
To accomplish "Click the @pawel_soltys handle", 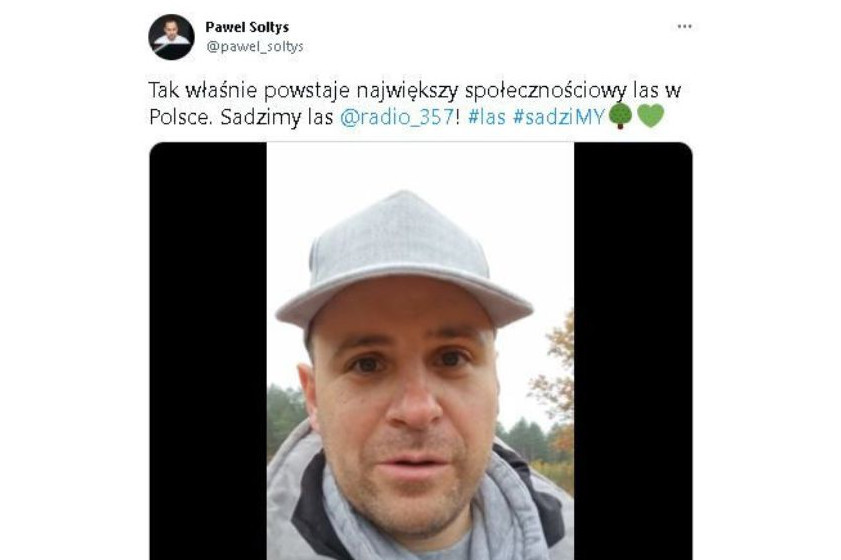I will pos(255,47).
